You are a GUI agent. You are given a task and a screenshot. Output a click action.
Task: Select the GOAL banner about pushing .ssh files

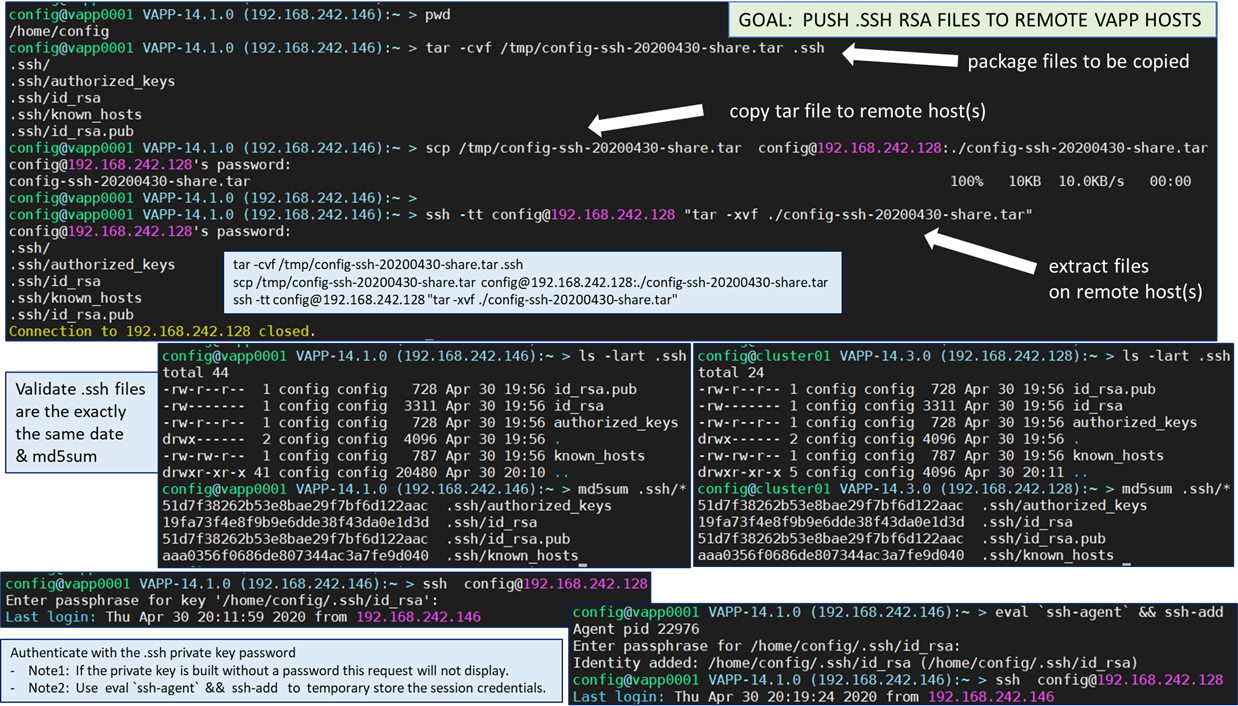[x=970, y=20]
